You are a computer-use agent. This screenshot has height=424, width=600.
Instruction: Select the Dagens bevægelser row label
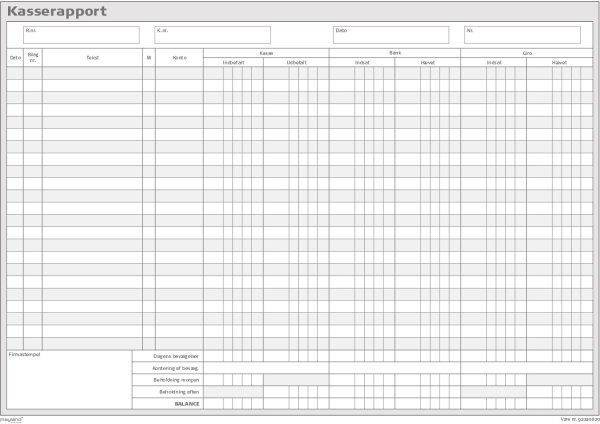(x=176, y=356)
